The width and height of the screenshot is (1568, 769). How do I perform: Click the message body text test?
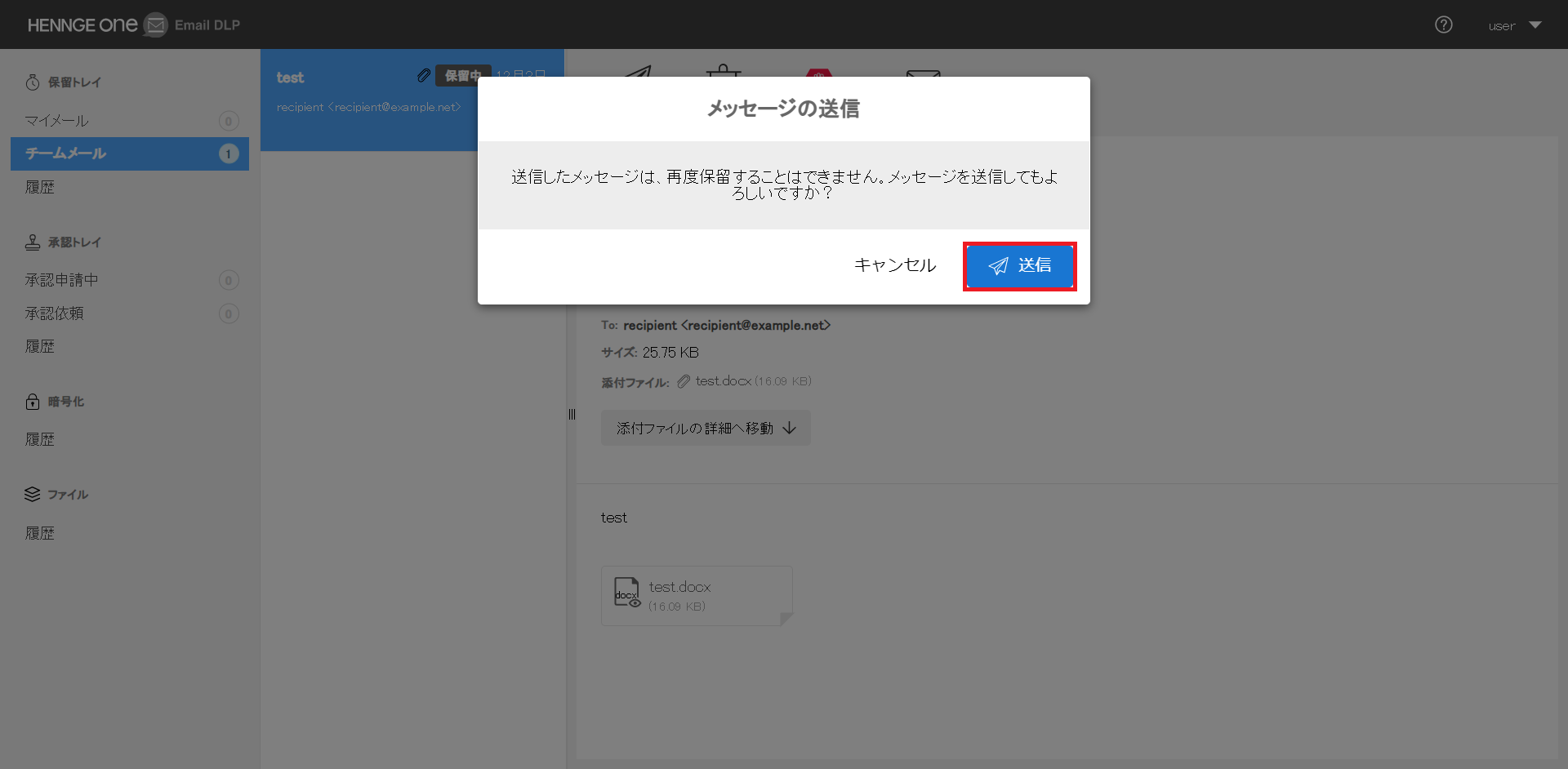point(614,518)
